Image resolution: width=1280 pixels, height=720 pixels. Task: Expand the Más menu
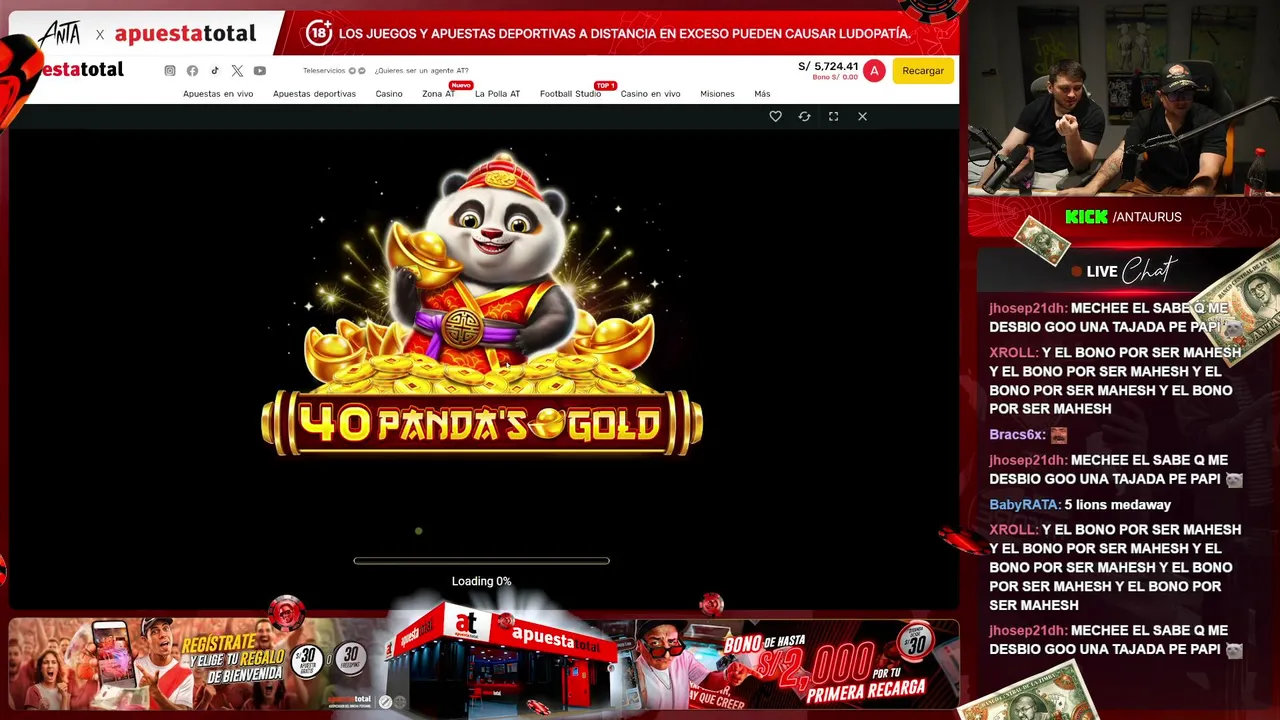(762, 94)
